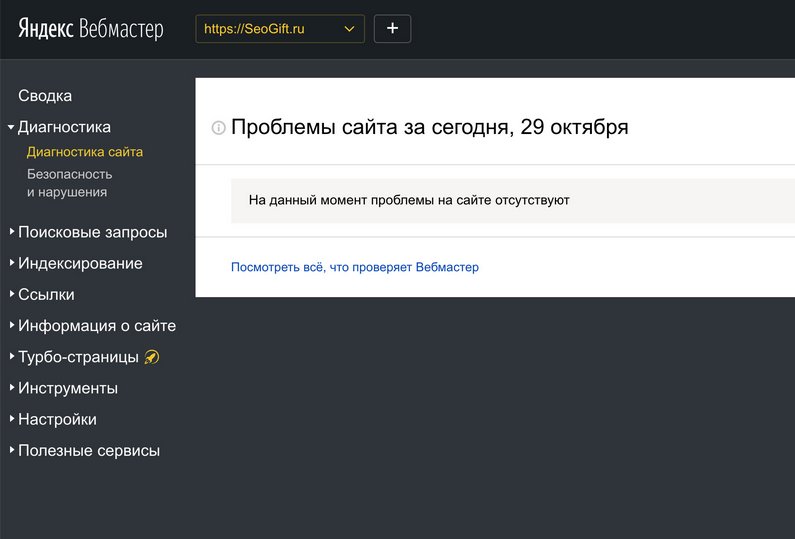Select Диагностика сайта in sidebar
The height and width of the screenshot is (539, 795).
[85, 152]
